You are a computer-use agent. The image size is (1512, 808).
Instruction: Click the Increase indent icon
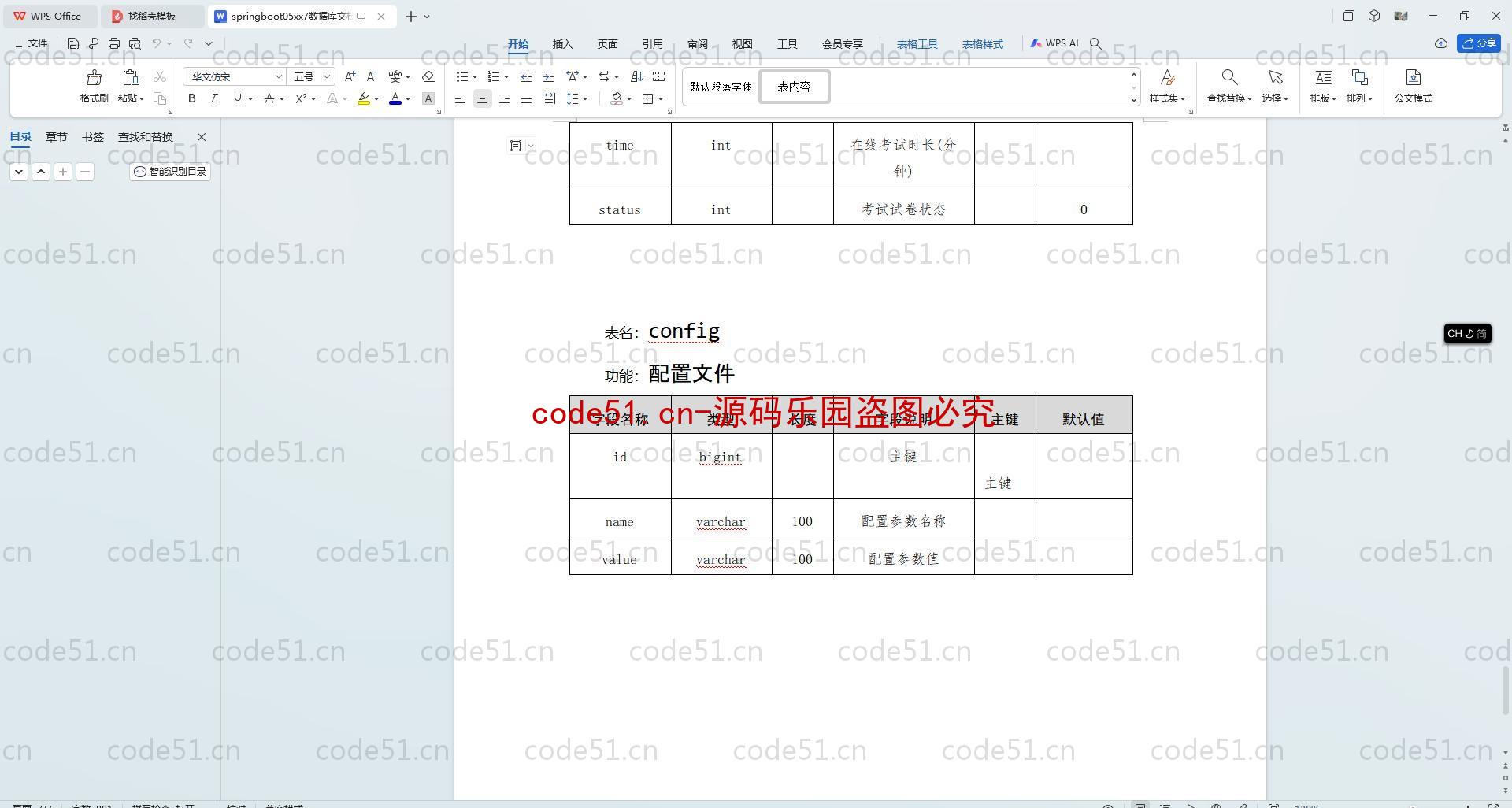[548, 76]
